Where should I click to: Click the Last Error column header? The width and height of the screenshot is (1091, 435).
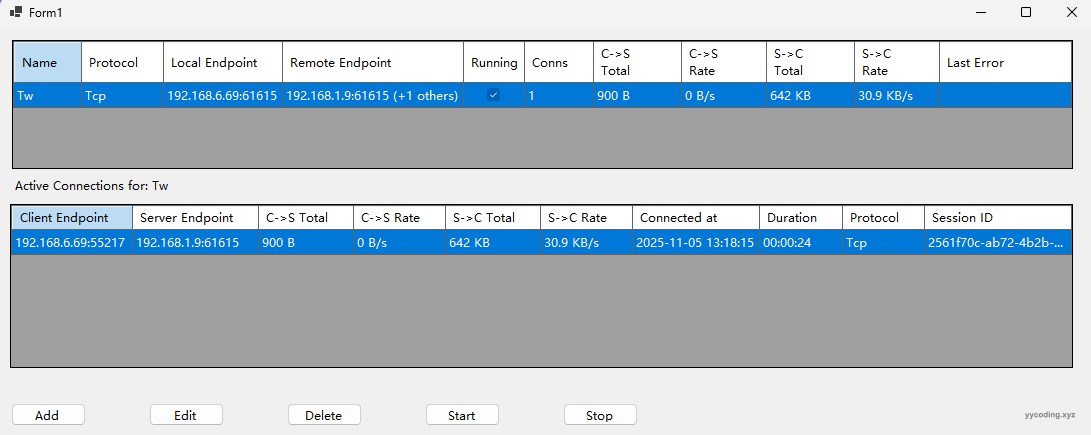point(1004,62)
